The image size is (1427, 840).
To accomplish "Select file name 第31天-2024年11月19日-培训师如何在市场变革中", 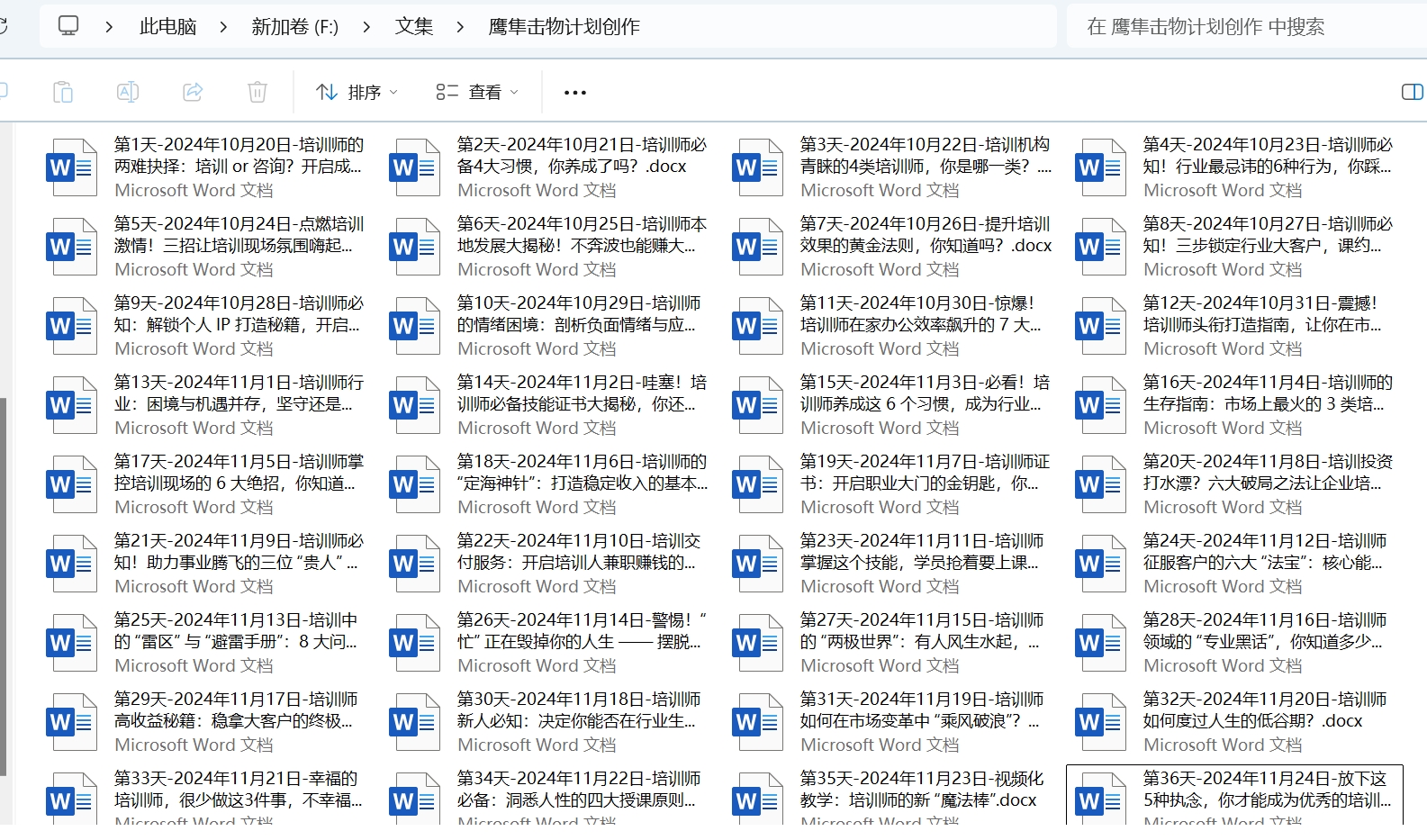I will 922,710.
